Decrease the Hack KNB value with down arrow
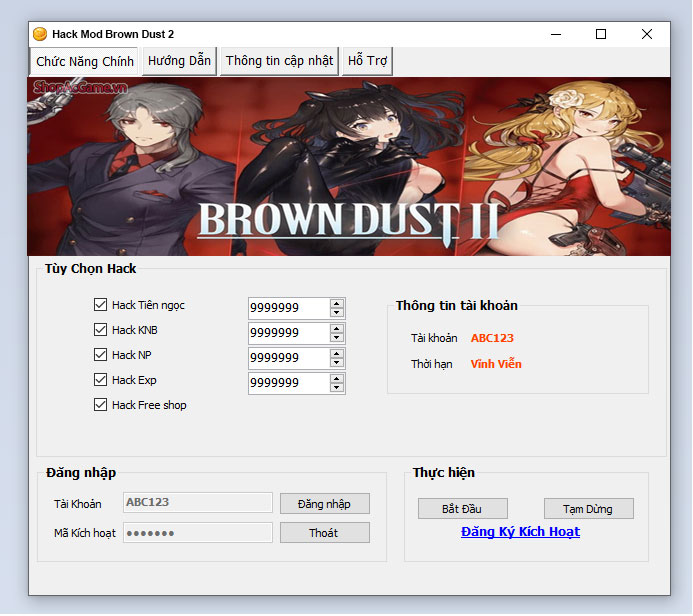 coord(337,338)
